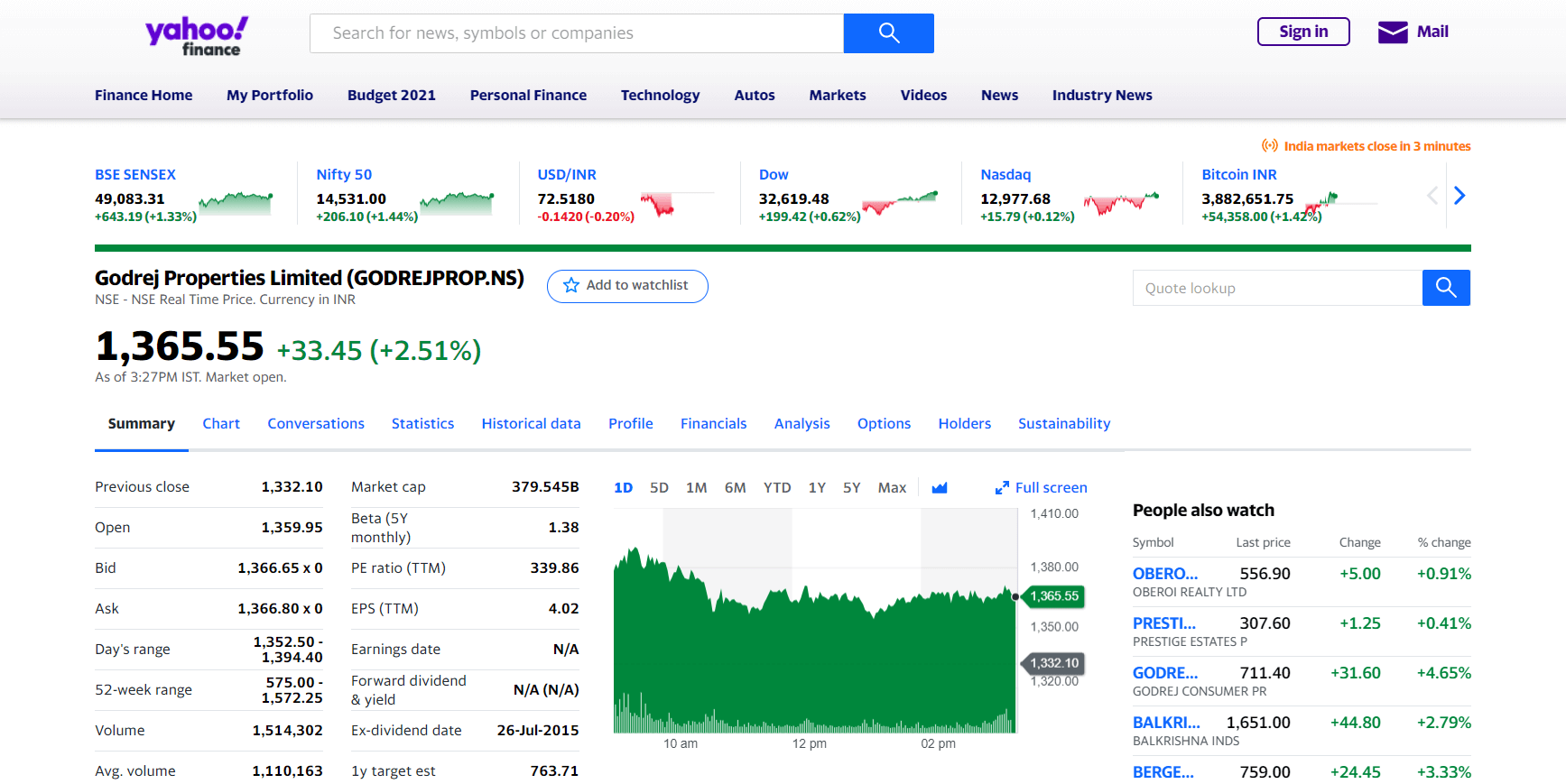
Task: Open News in the navigation
Action: tap(999, 96)
